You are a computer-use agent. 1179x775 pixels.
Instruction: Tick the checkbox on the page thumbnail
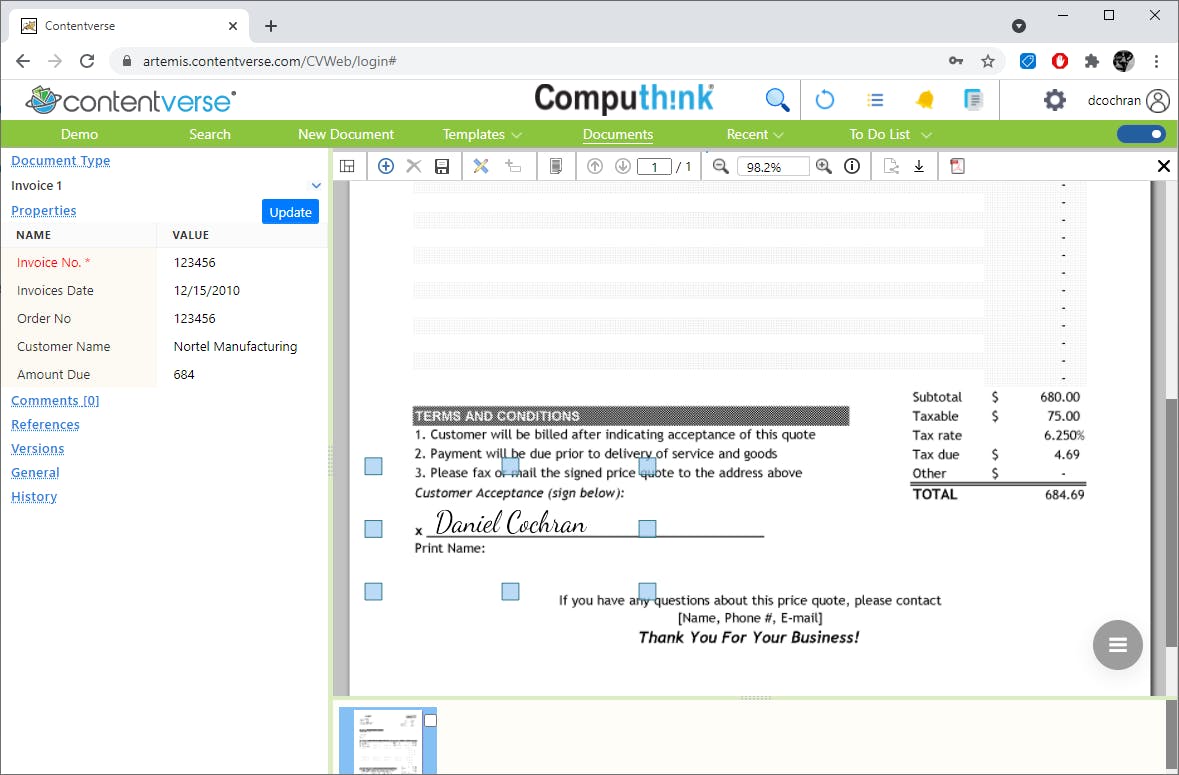point(430,720)
